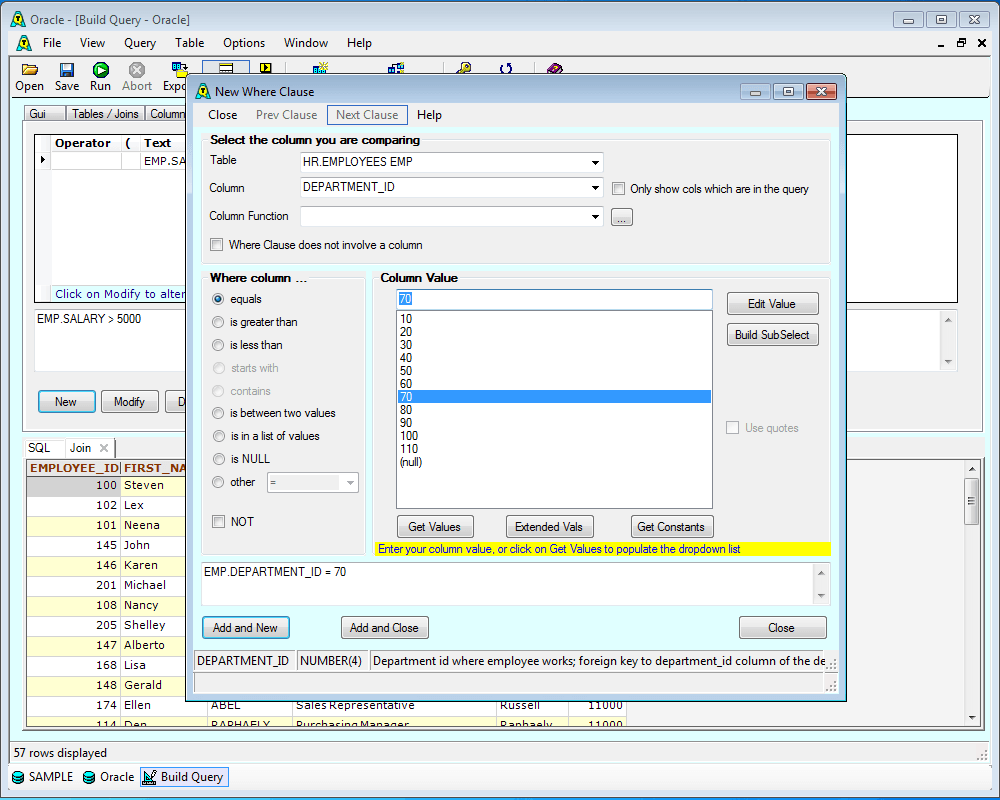Switch to SAMPLE database in window bar
This screenshot has width=1000, height=800.
coord(43,776)
